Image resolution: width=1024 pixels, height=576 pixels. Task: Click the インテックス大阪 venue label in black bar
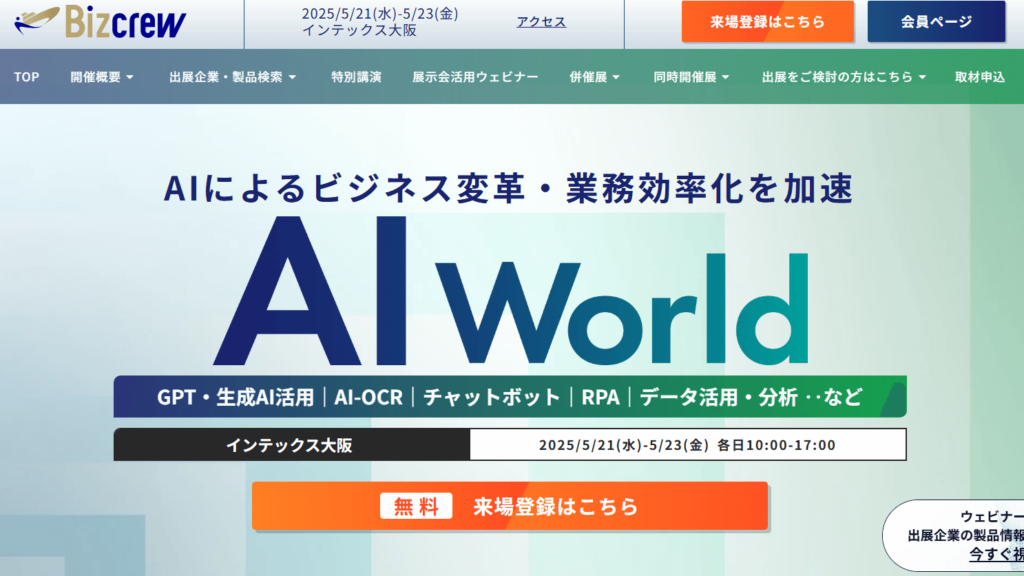[289, 445]
